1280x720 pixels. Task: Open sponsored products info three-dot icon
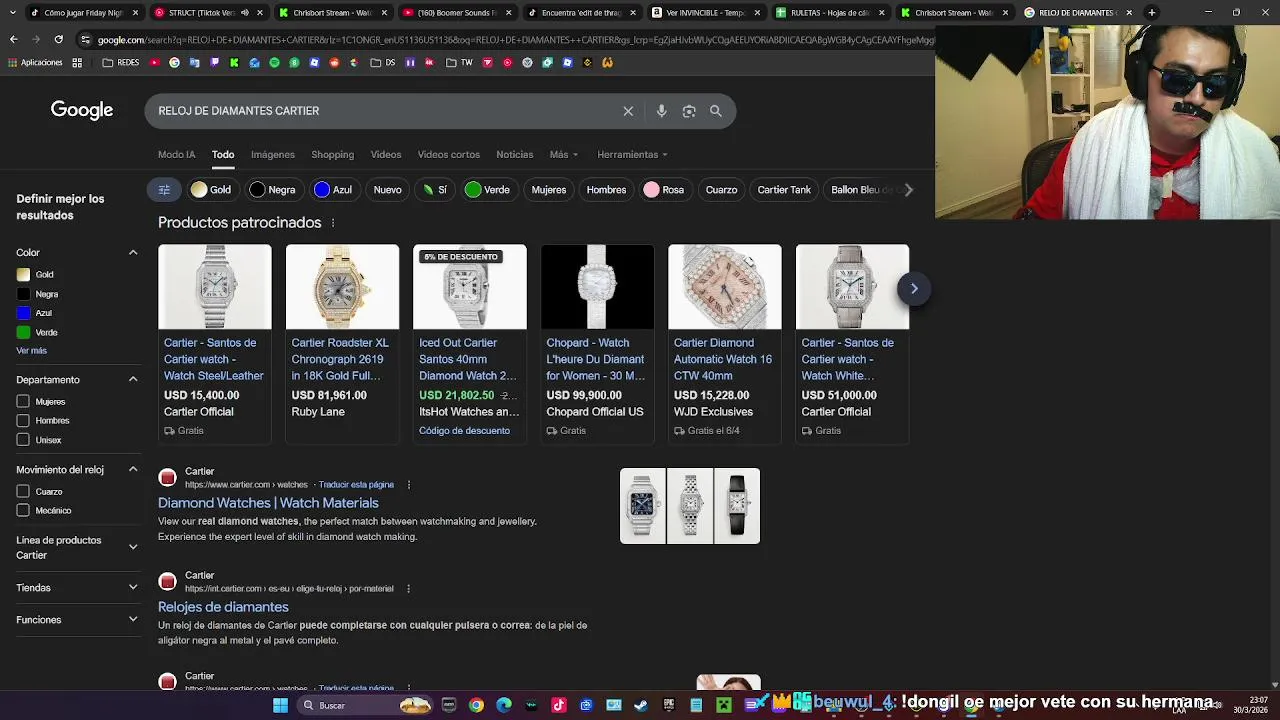coord(333,223)
